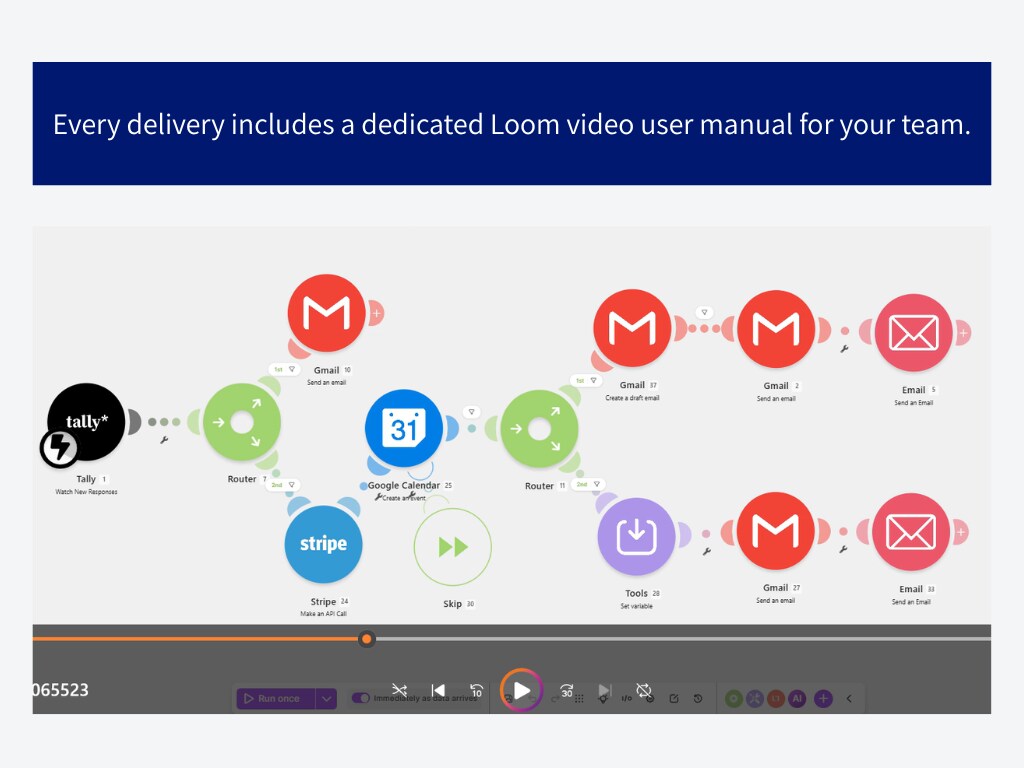Toggle repeat in the video player

644,690
